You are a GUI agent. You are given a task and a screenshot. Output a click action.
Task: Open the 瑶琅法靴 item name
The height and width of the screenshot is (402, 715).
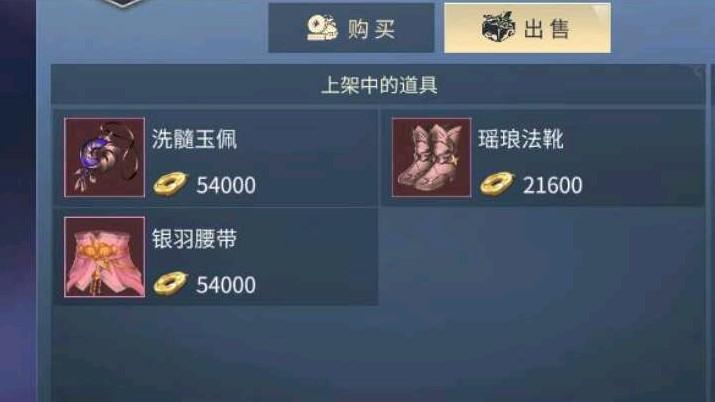pos(521,139)
